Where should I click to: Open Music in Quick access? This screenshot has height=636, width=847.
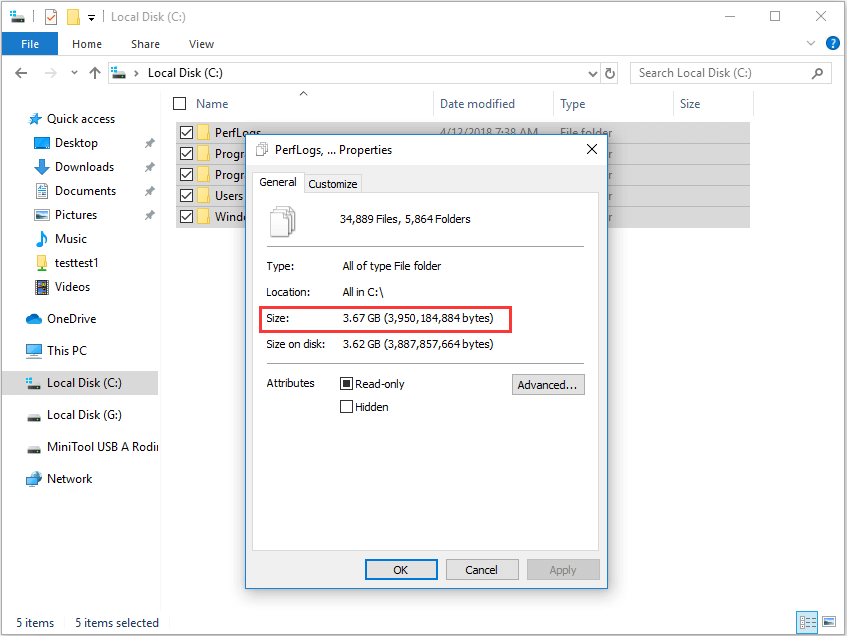[x=71, y=239]
